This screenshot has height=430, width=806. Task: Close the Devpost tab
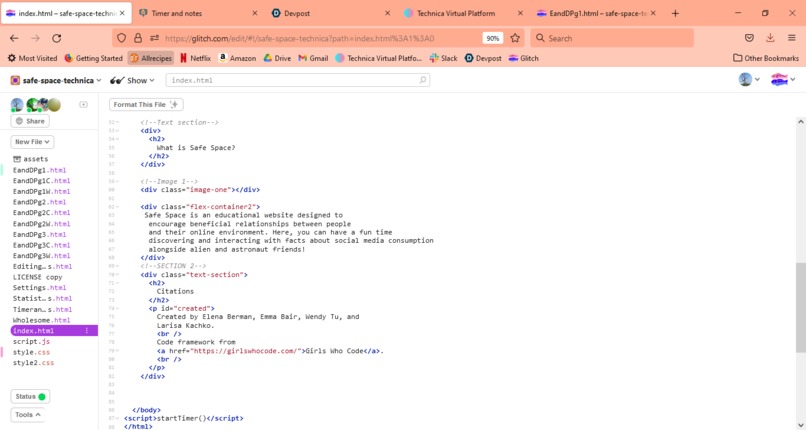[388, 13]
